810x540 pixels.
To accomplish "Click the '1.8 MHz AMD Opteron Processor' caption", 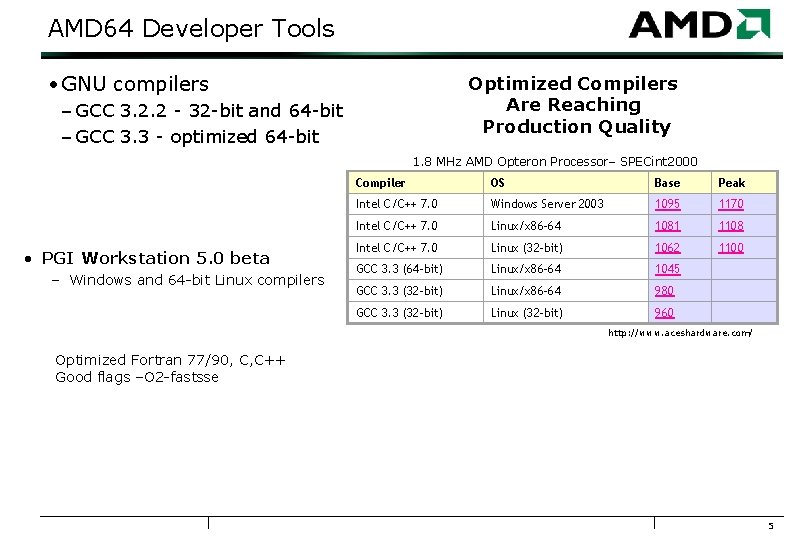I will (x=555, y=162).
